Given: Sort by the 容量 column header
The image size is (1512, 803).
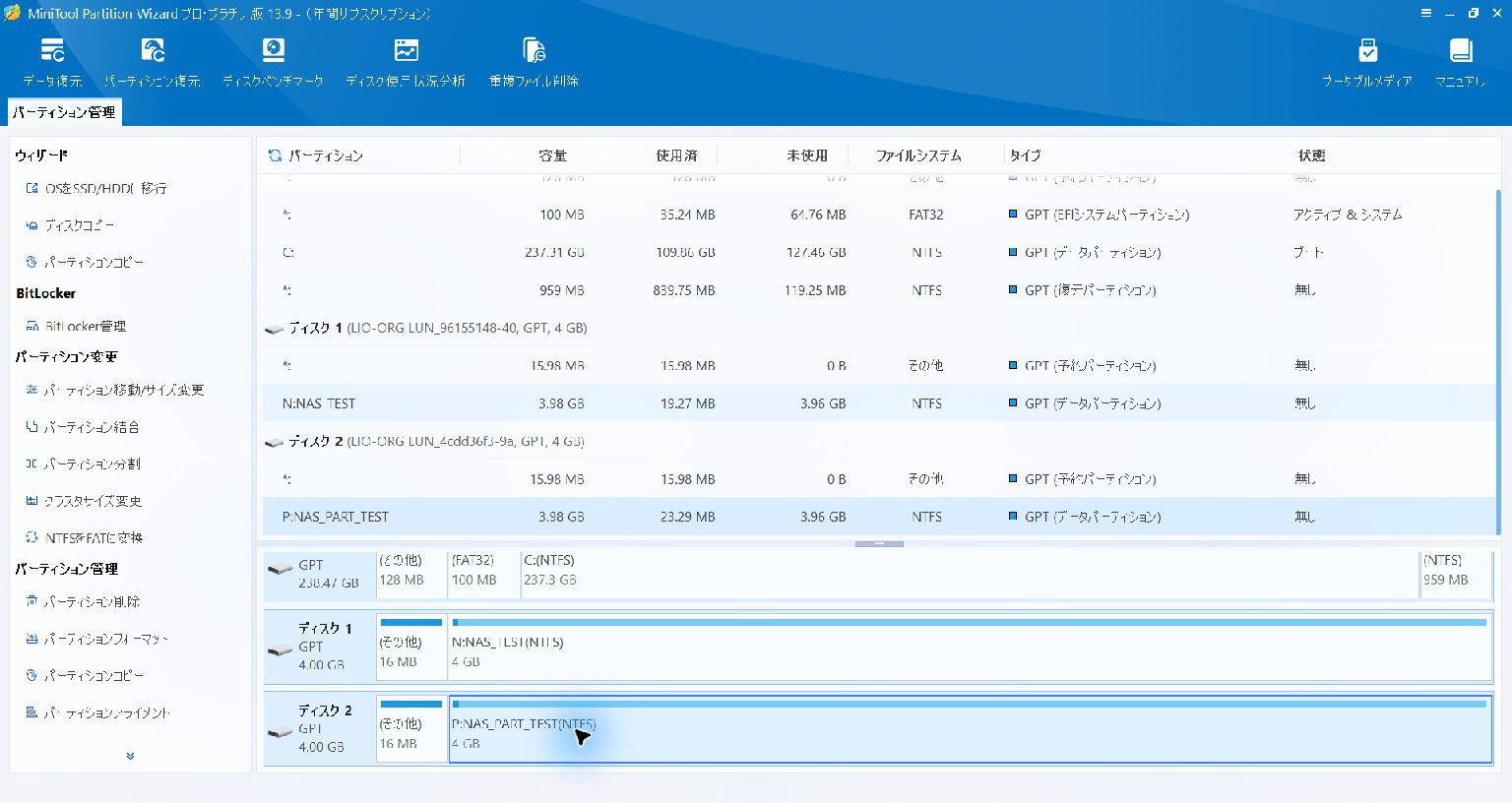Looking at the screenshot, I should tap(552, 155).
